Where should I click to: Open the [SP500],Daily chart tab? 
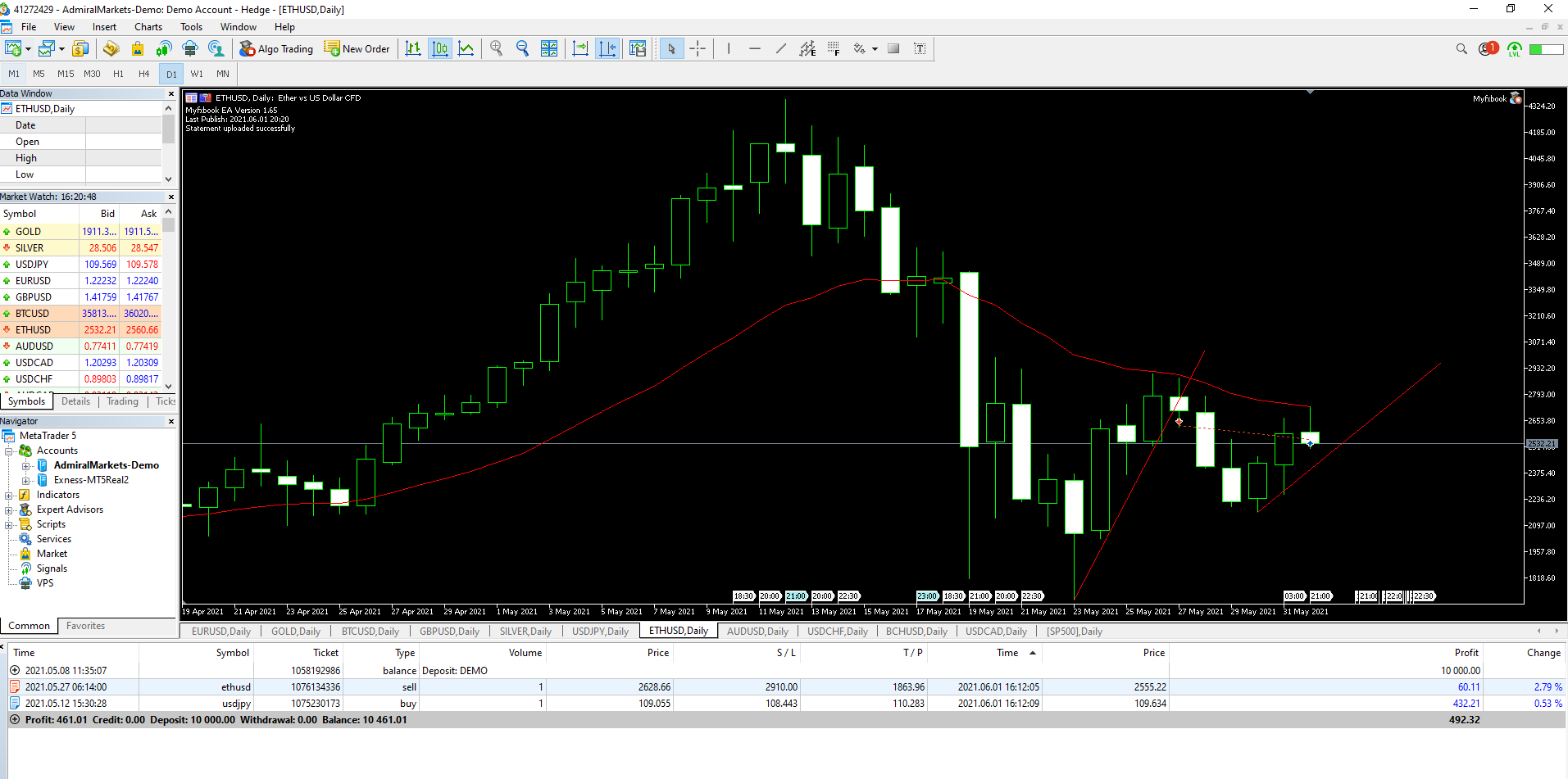[x=1074, y=632]
